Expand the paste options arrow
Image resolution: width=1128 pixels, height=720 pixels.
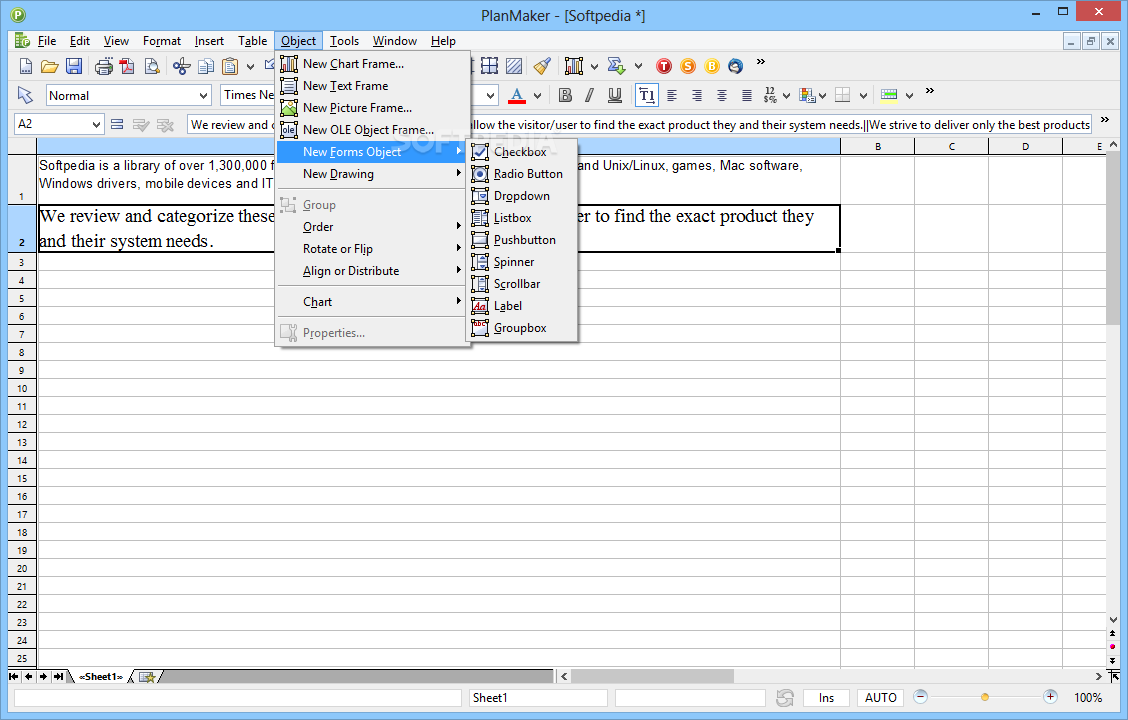tap(250, 67)
